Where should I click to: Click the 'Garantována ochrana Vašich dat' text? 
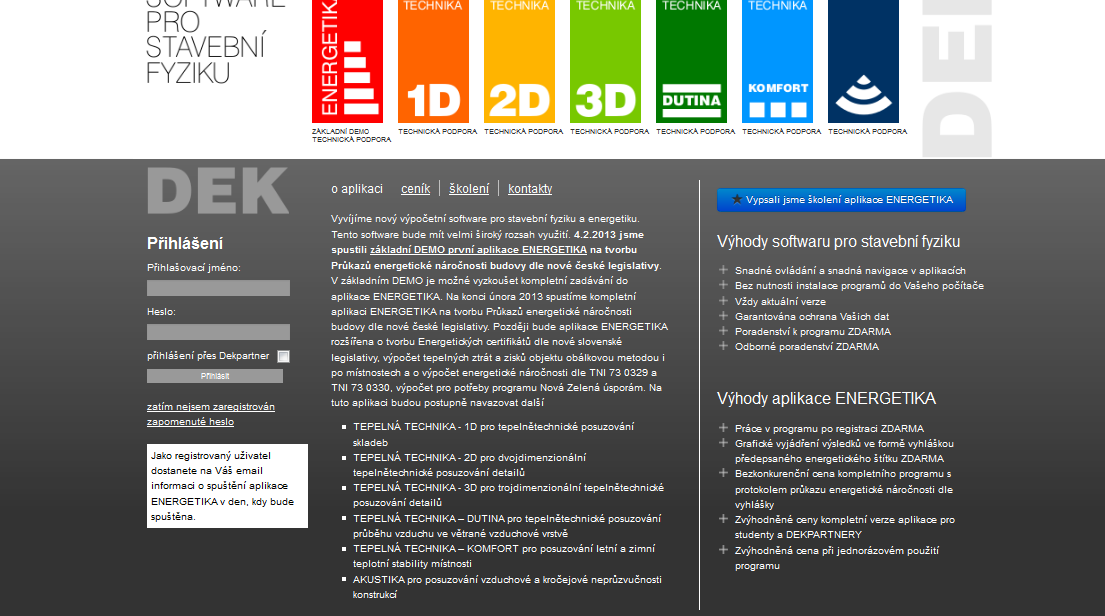click(812, 316)
